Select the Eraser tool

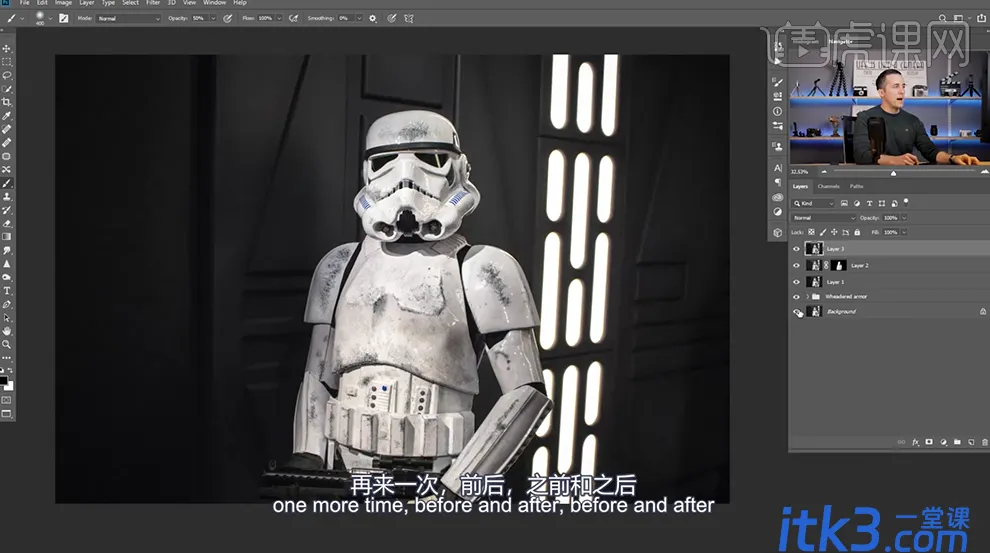coord(6,223)
